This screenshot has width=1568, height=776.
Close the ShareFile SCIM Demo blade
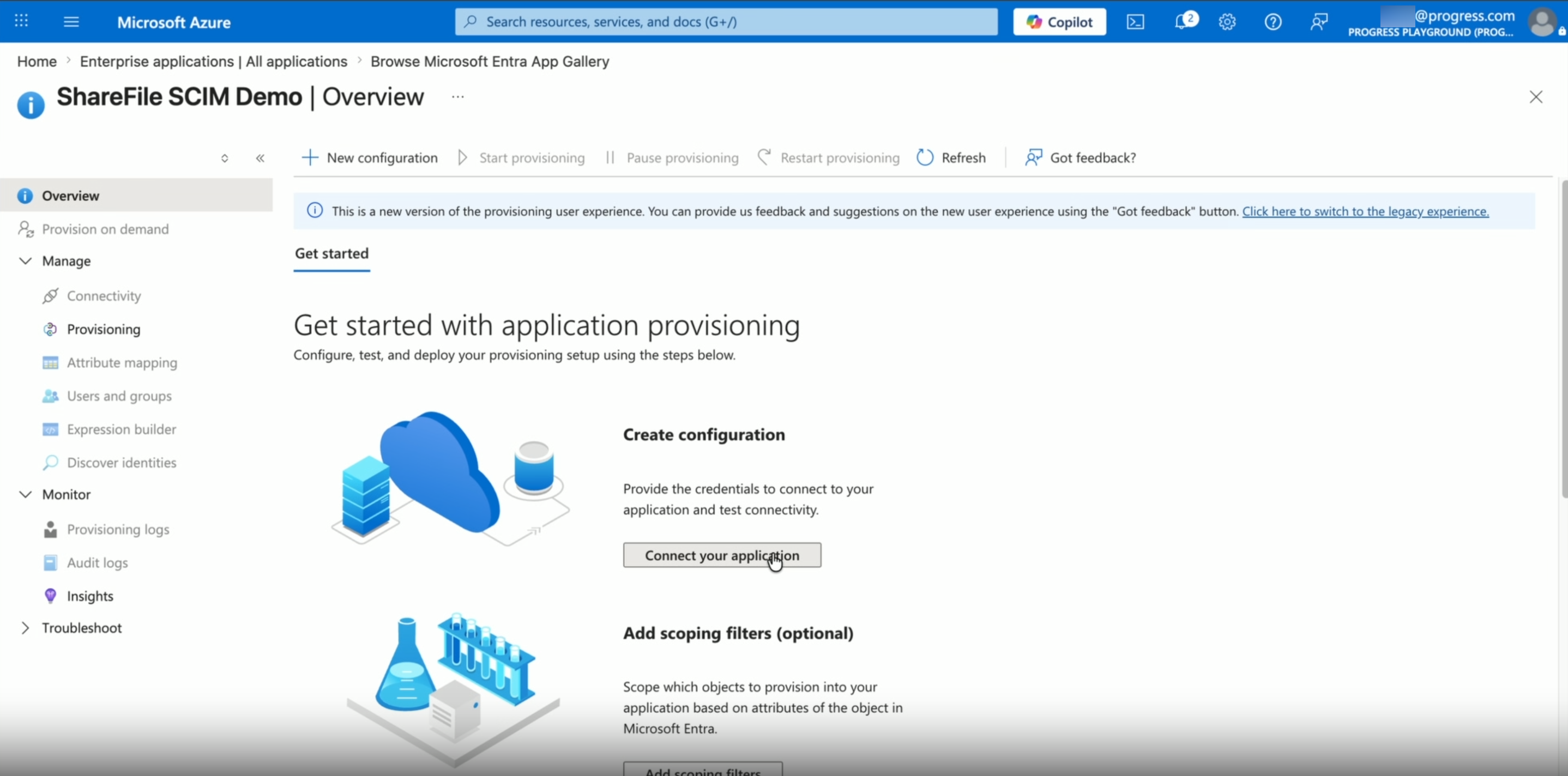pyautogui.click(x=1536, y=97)
